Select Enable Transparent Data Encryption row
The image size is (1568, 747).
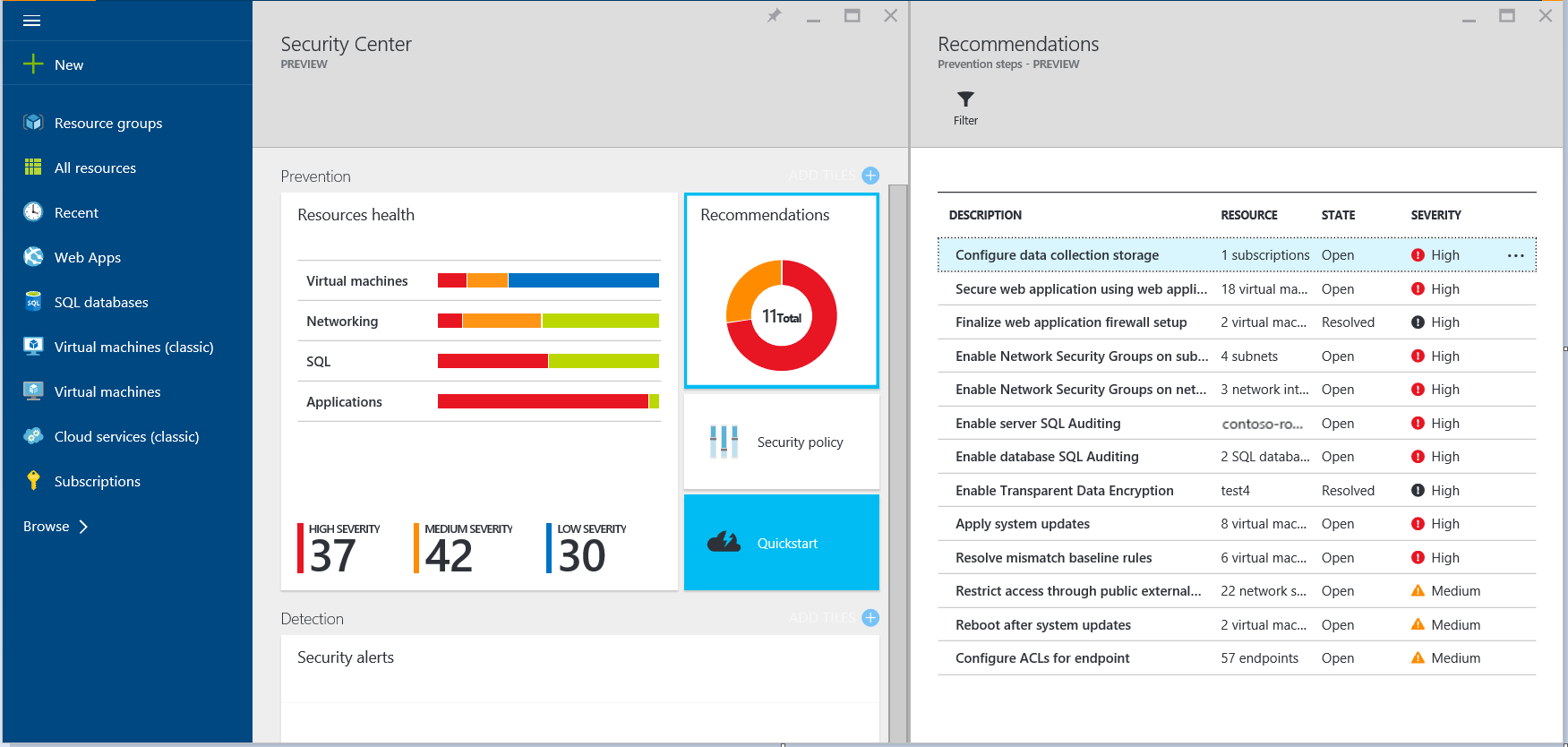point(1237,490)
